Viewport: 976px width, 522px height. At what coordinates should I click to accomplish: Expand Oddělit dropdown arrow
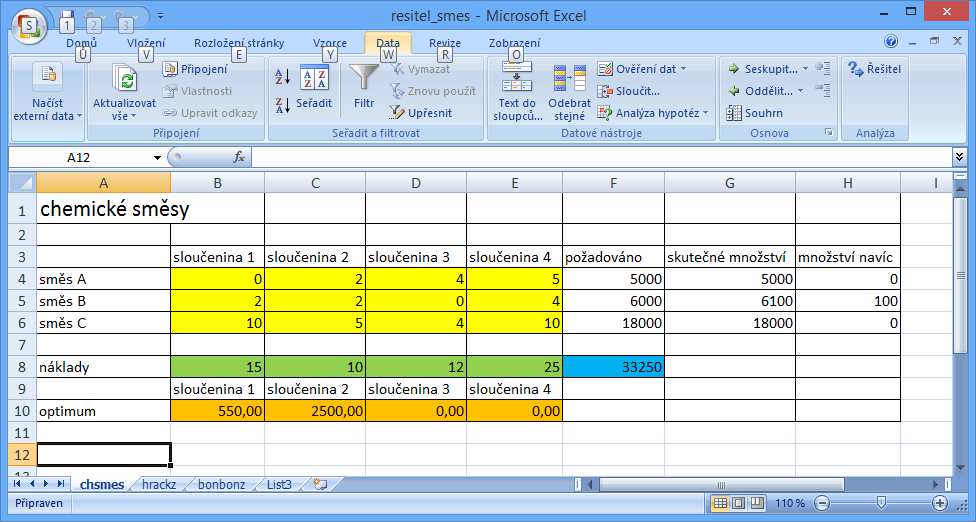tap(800, 91)
